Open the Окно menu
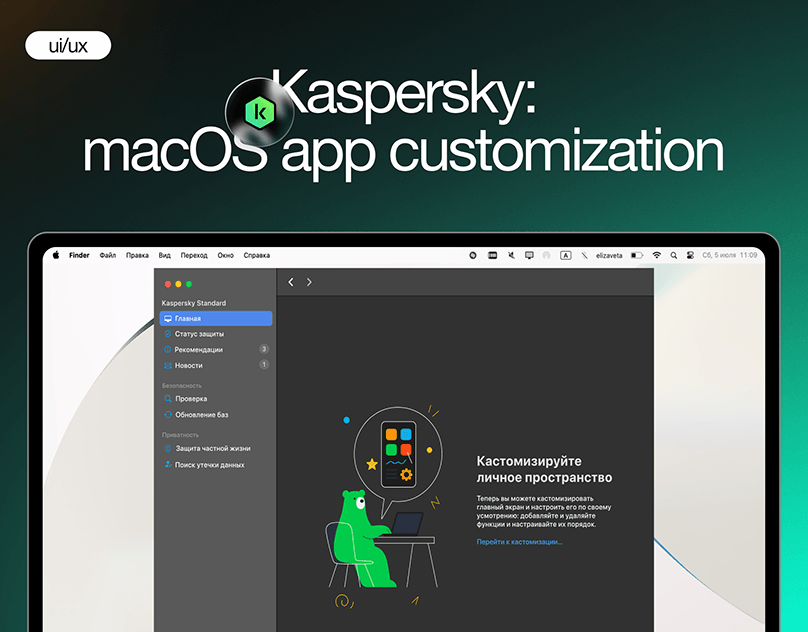The image size is (808, 632). click(x=225, y=255)
